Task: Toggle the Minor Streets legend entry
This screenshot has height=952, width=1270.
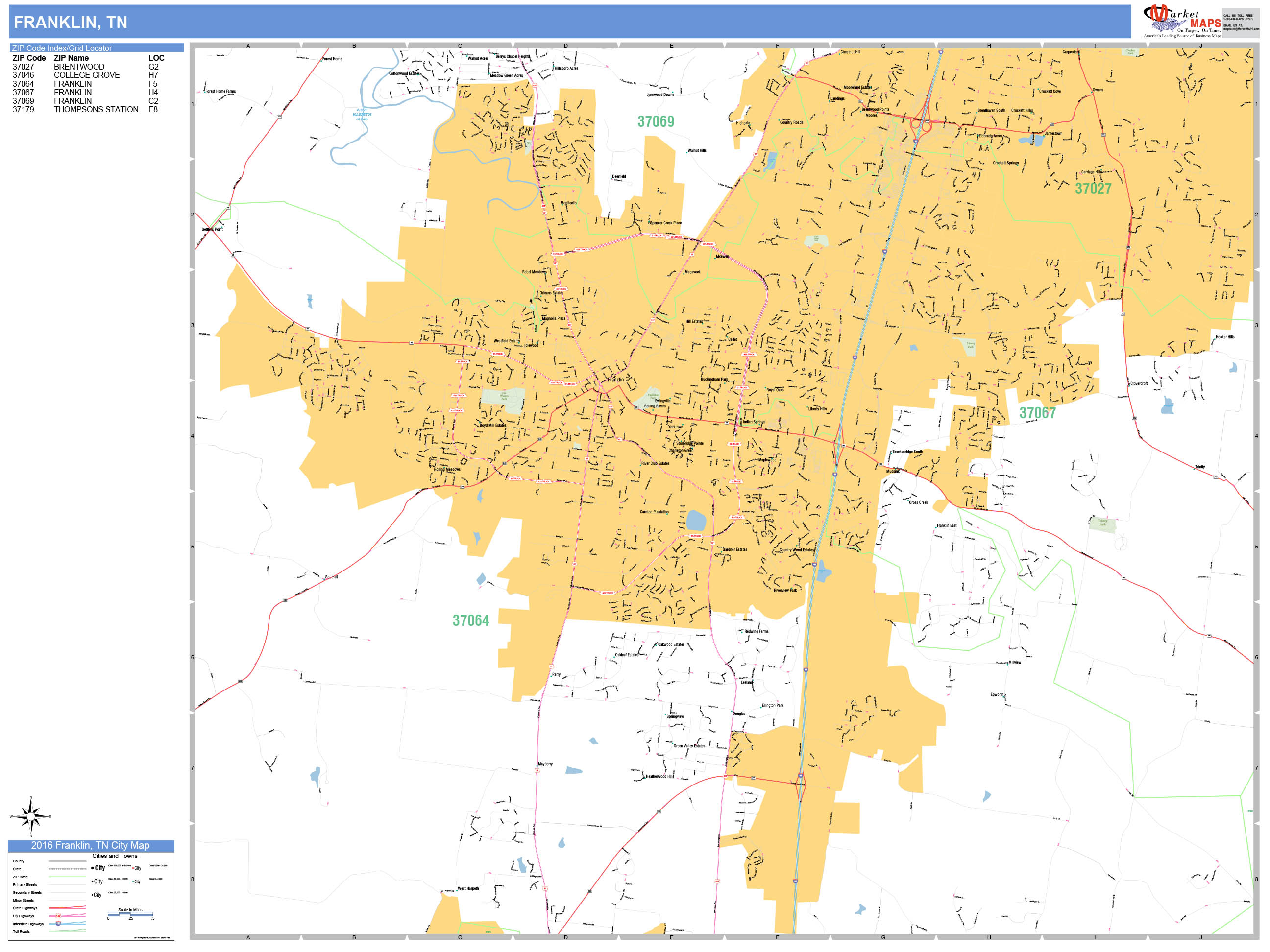Action: [x=24, y=901]
